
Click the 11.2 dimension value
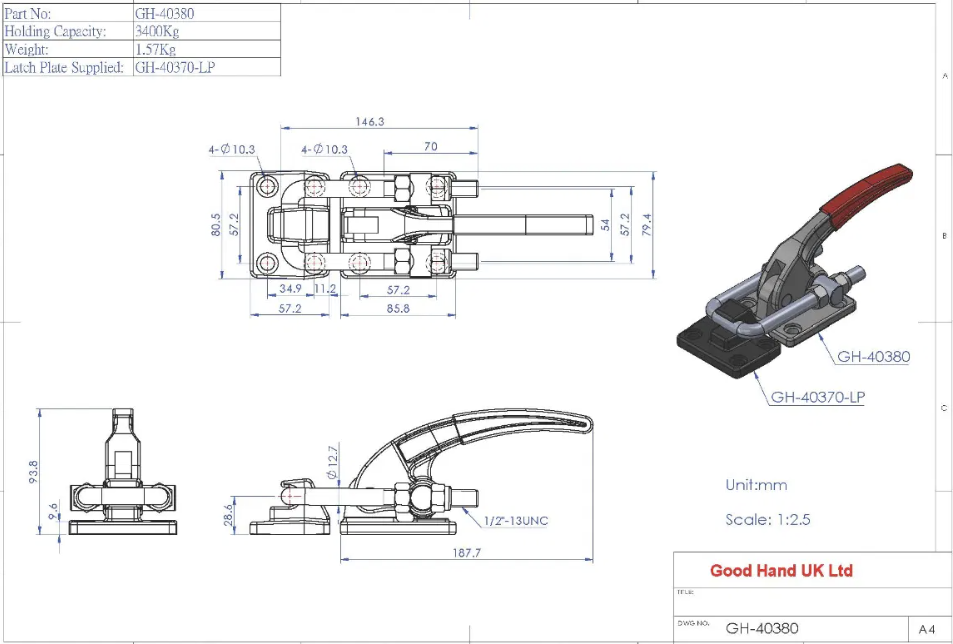point(325,289)
